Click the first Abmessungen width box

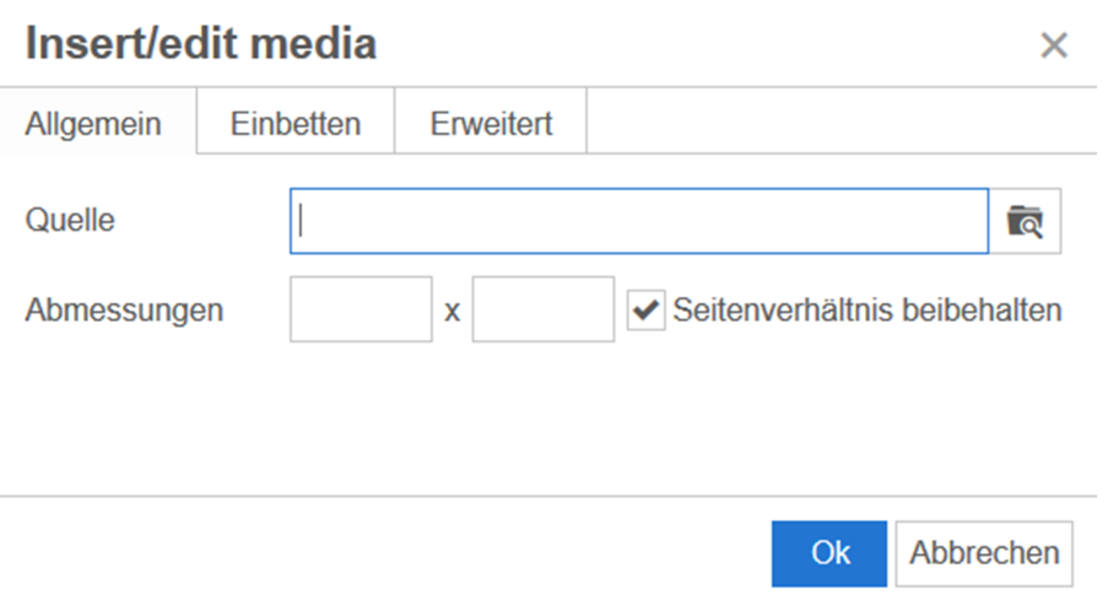point(361,310)
